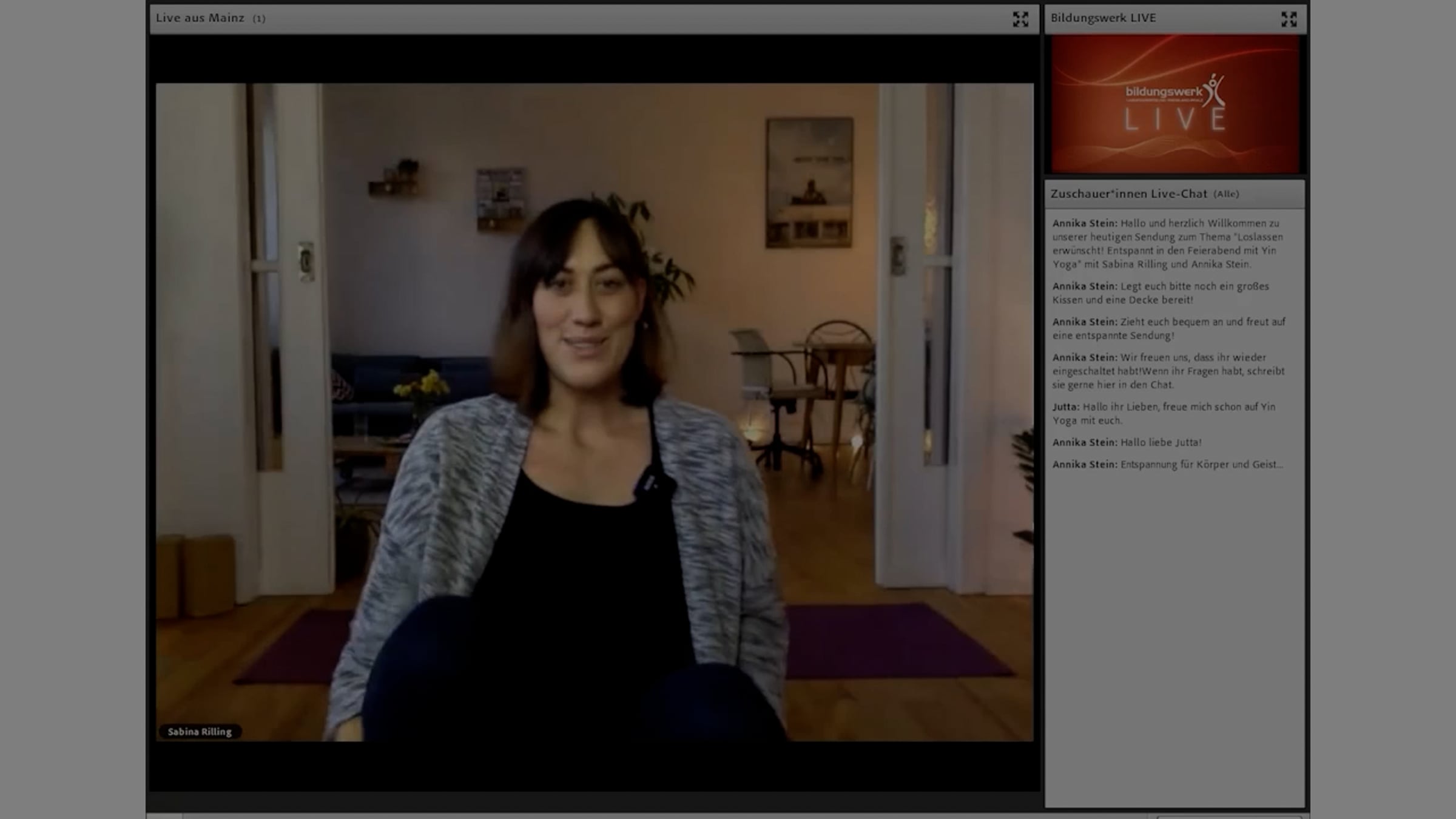1456x819 pixels.
Task: Click the message about Kissen und Decke
Action: point(1160,293)
